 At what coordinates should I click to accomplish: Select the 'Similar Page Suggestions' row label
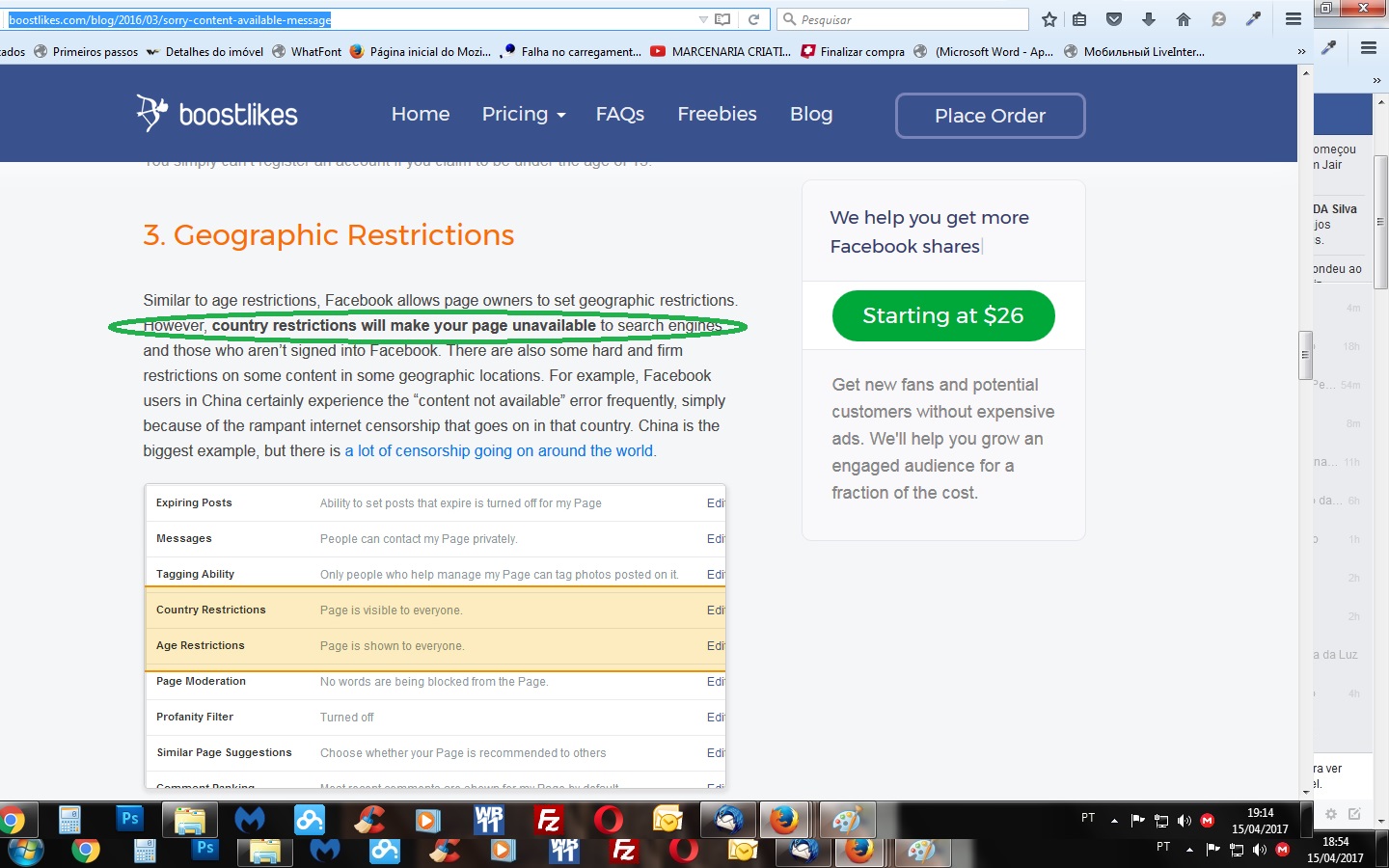[x=224, y=753]
